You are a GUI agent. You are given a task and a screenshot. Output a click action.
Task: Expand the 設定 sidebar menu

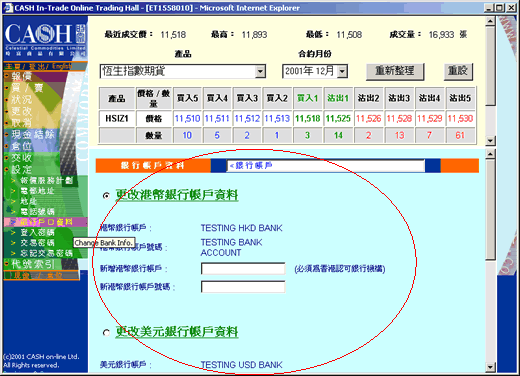[x=21, y=169]
